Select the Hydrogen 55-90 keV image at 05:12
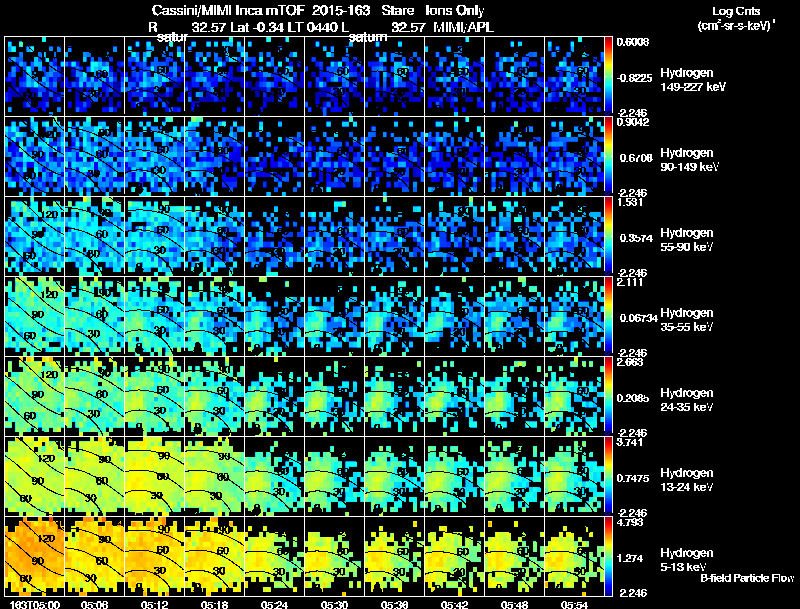800x609 pixels. [x=155, y=236]
